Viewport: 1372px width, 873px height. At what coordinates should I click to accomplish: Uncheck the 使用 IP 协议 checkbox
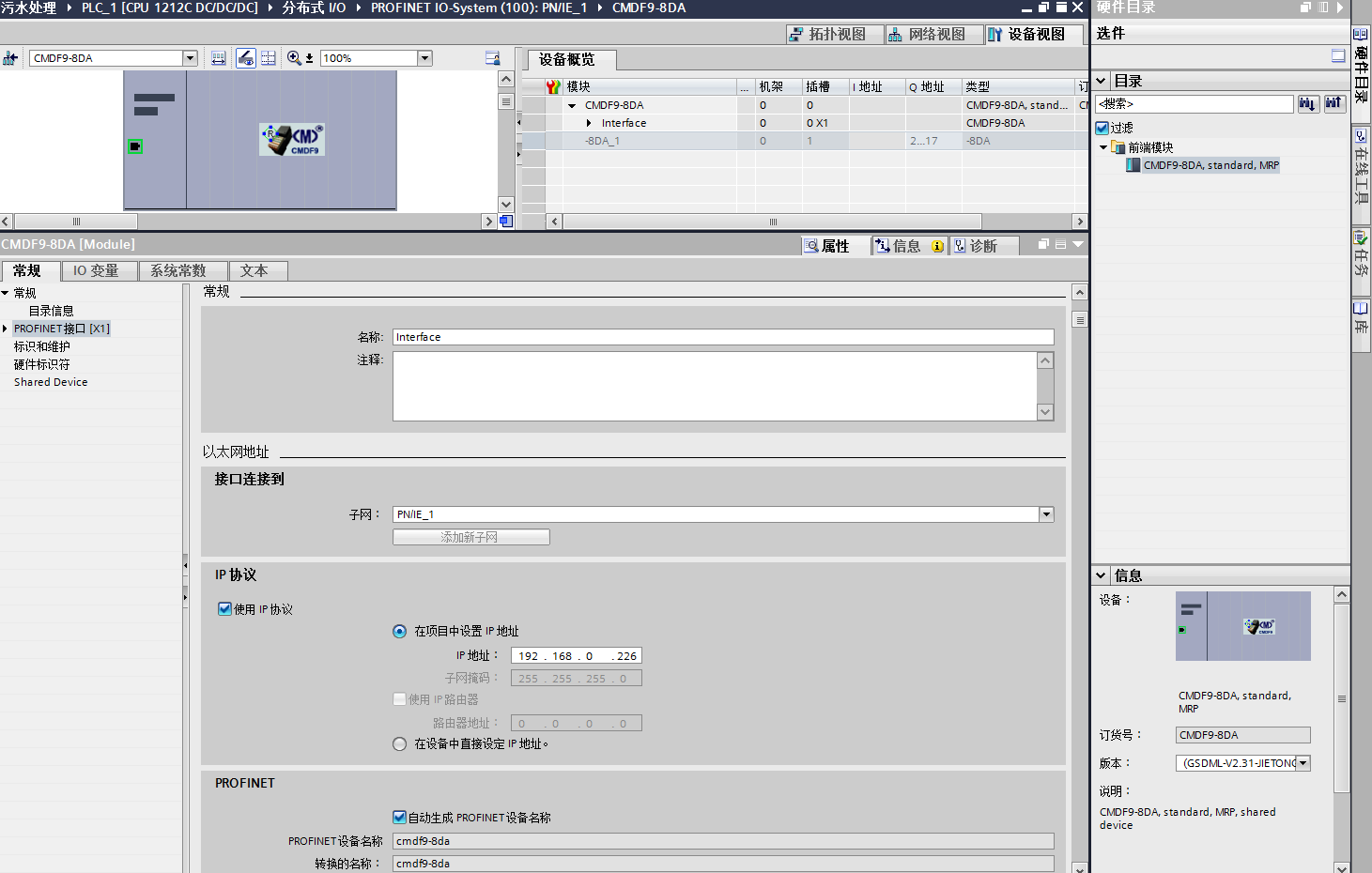225,609
